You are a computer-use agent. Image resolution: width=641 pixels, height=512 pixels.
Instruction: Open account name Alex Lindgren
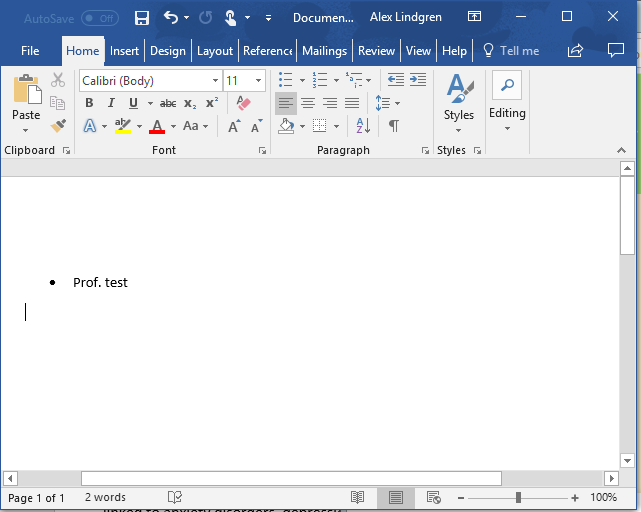406,17
